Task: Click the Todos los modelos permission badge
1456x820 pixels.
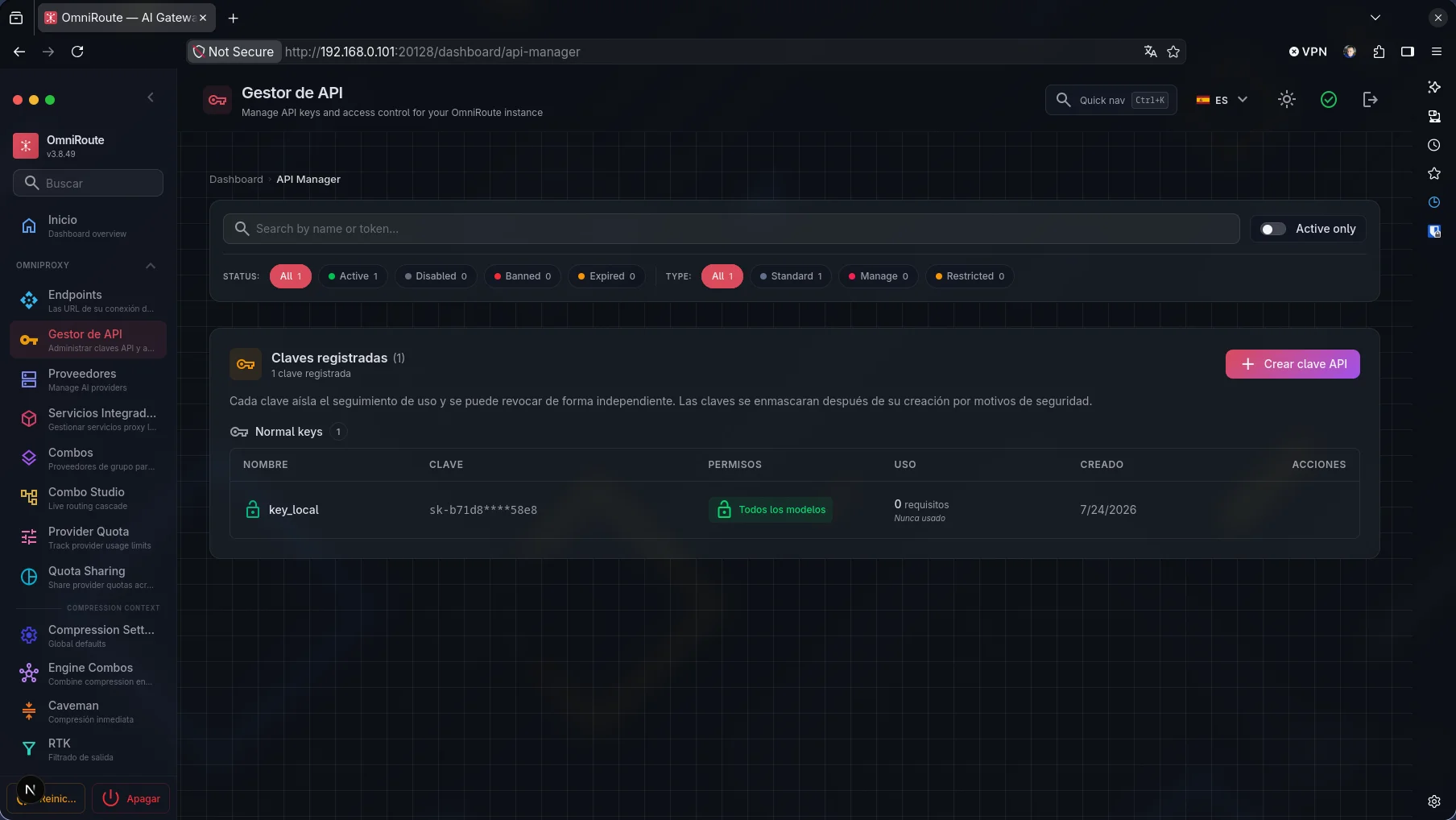Action: point(771,509)
